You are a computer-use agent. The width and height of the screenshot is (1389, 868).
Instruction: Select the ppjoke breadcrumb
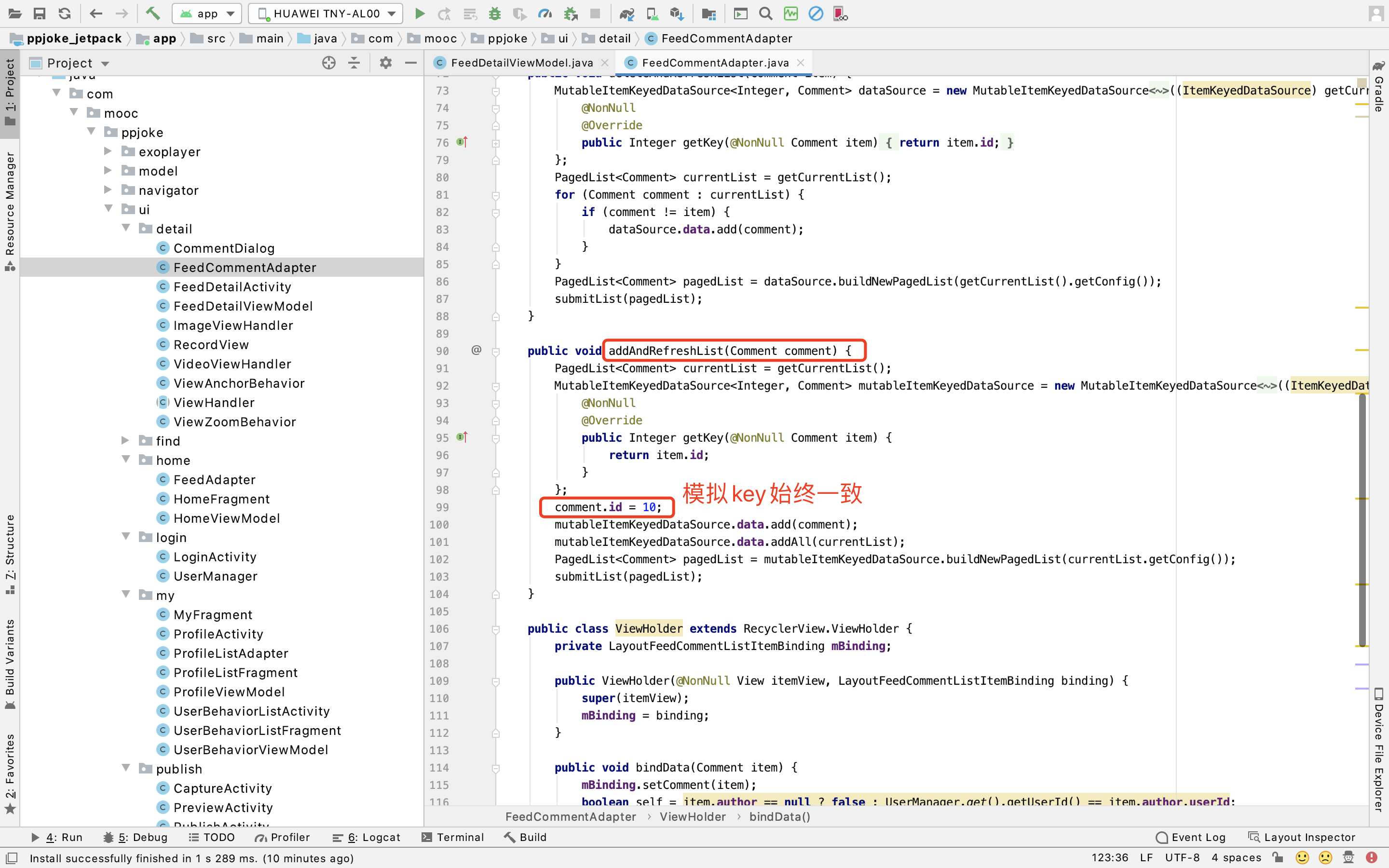coord(499,38)
